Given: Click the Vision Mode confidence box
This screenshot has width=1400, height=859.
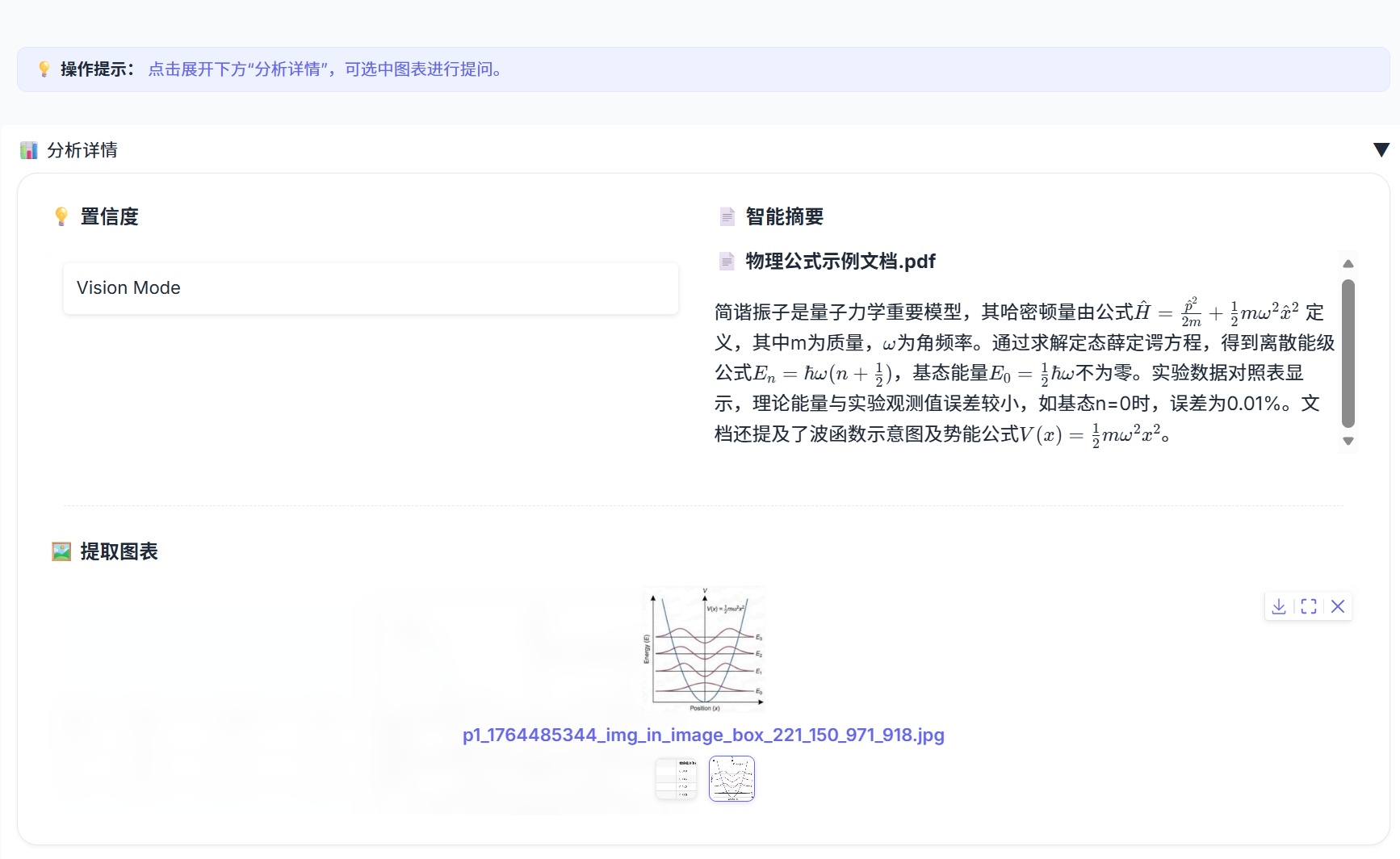Looking at the screenshot, I should (x=371, y=288).
